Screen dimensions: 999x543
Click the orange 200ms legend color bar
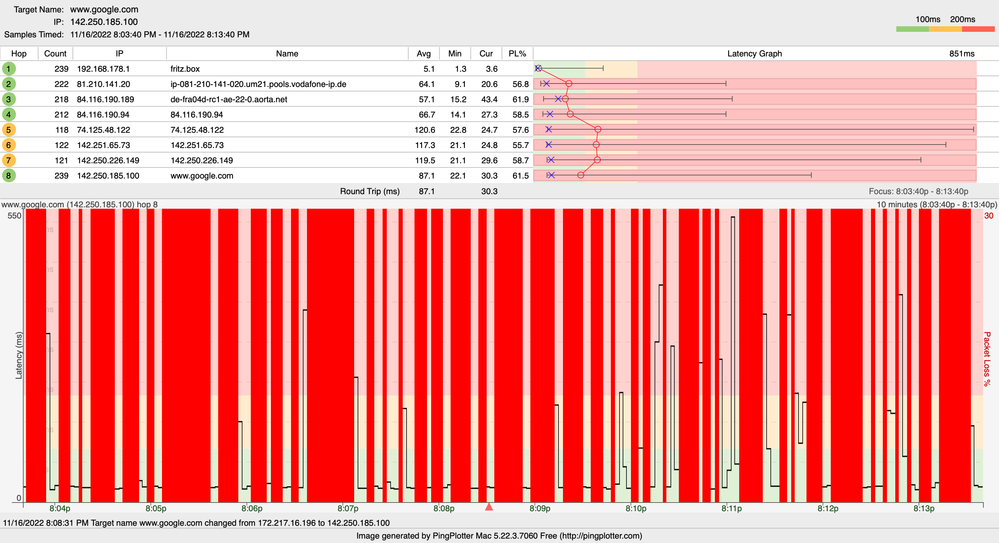tap(945, 29)
